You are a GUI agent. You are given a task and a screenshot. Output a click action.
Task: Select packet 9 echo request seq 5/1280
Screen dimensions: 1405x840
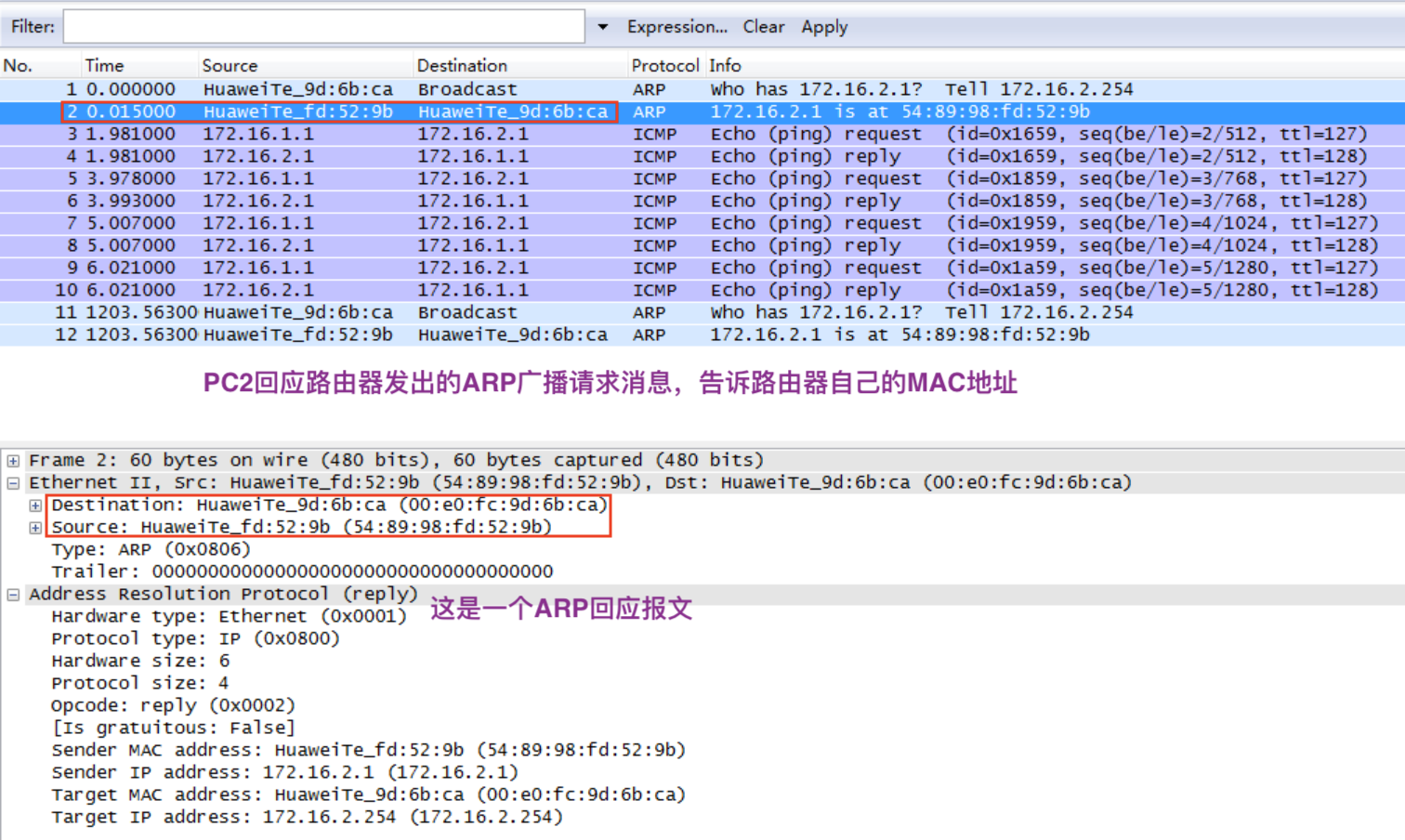(x=702, y=268)
